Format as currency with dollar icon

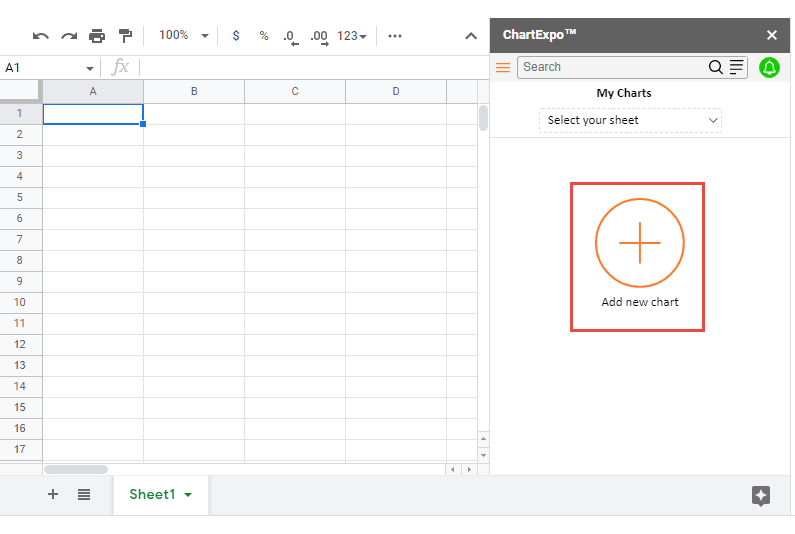[236, 35]
